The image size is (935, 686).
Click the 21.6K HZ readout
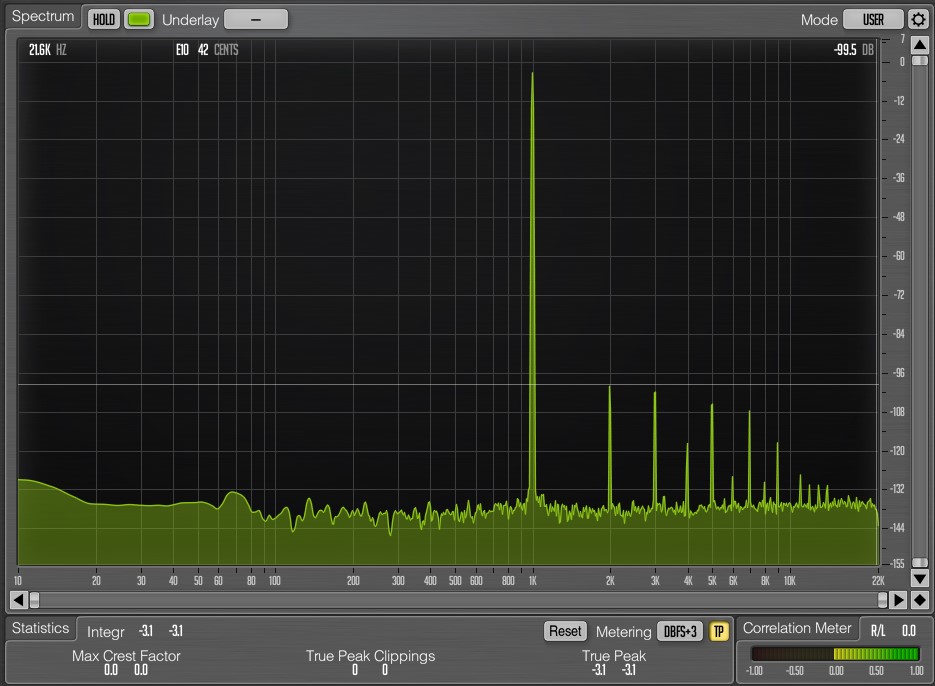[48, 50]
